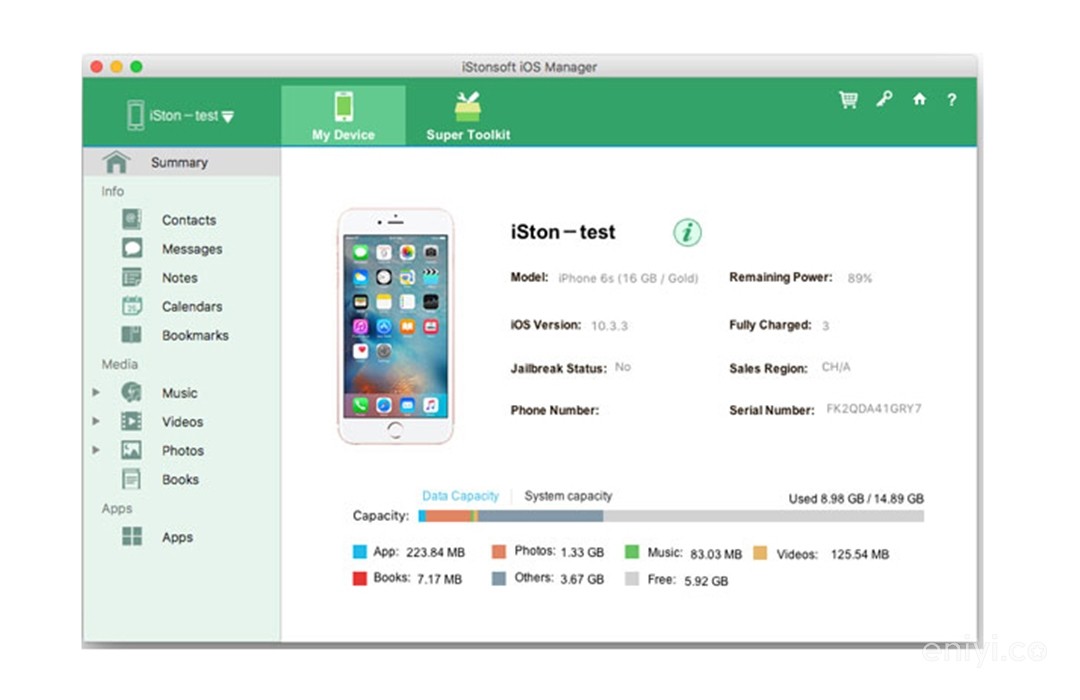The image size is (1080, 700).
Task: Open Contacts in the sidebar
Action: click(x=188, y=220)
